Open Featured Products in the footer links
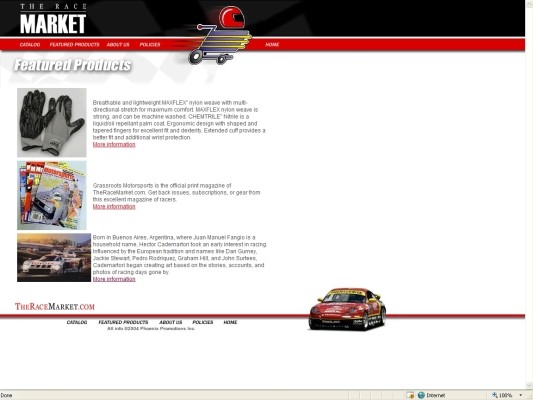533x400 pixels. [123, 322]
